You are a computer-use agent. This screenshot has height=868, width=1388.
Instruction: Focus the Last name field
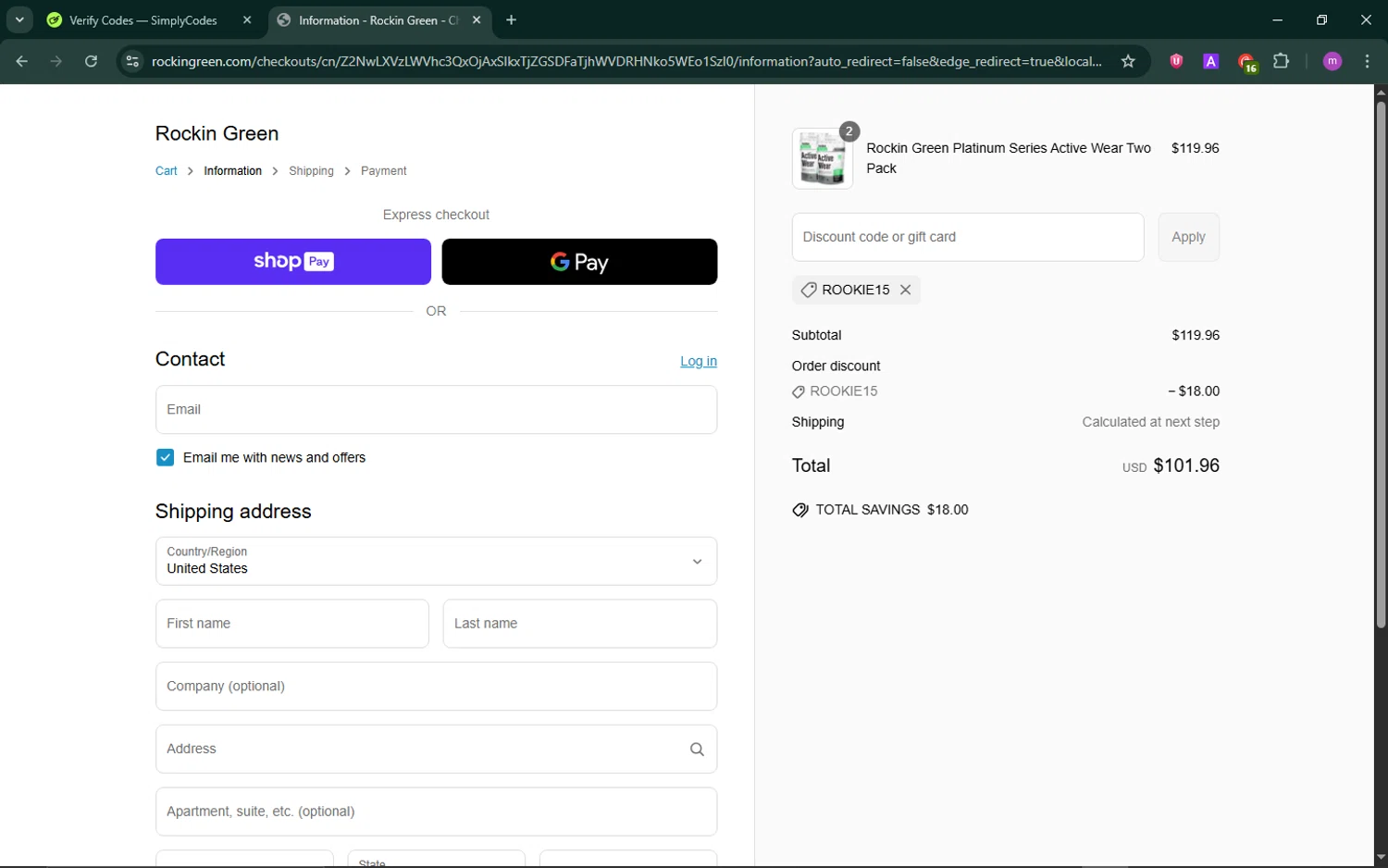pyautogui.click(x=580, y=624)
